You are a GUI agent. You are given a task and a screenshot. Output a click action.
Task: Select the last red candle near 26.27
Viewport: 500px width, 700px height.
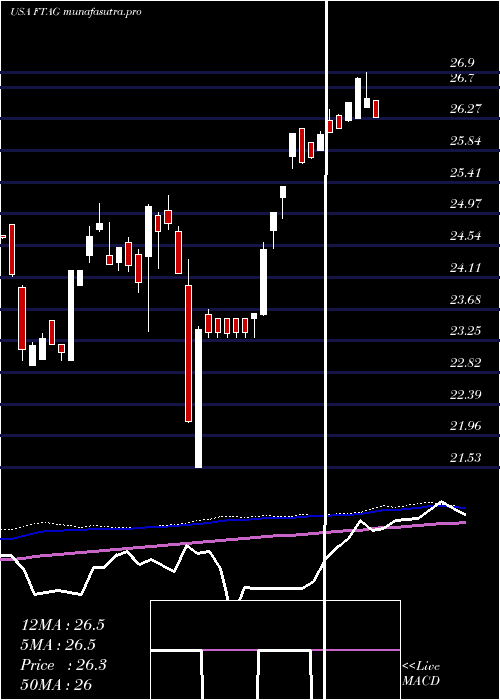pyautogui.click(x=376, y=109)
